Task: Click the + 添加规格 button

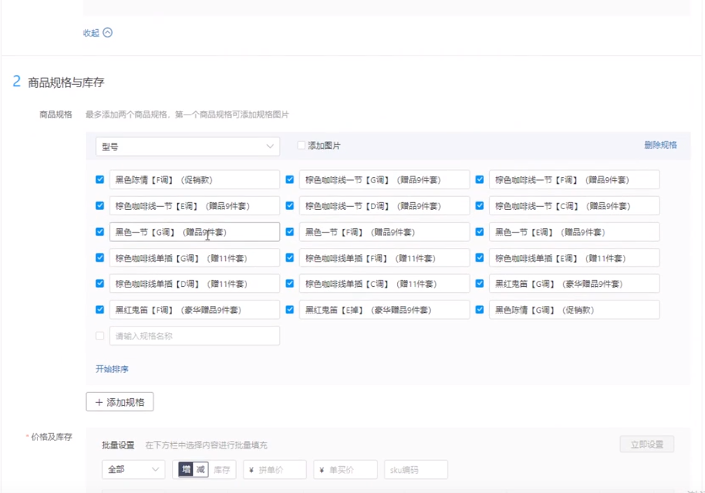Action: [120, 402]
